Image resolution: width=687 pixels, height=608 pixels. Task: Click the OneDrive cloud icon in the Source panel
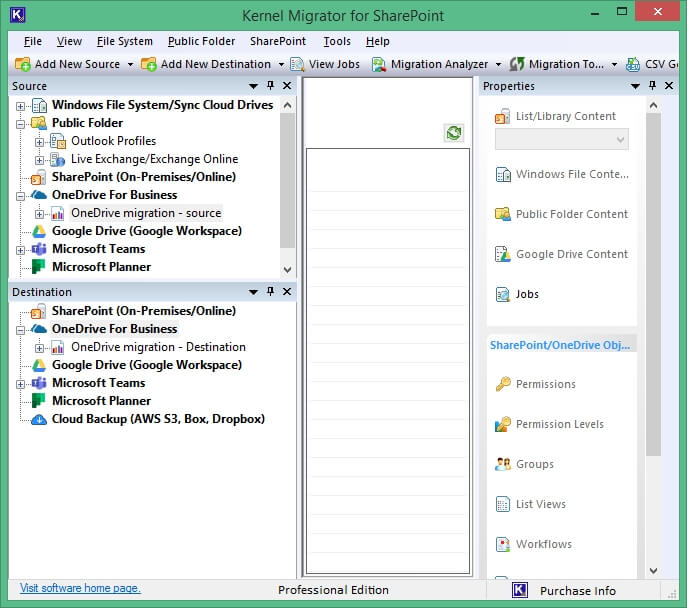pos(39,195)
